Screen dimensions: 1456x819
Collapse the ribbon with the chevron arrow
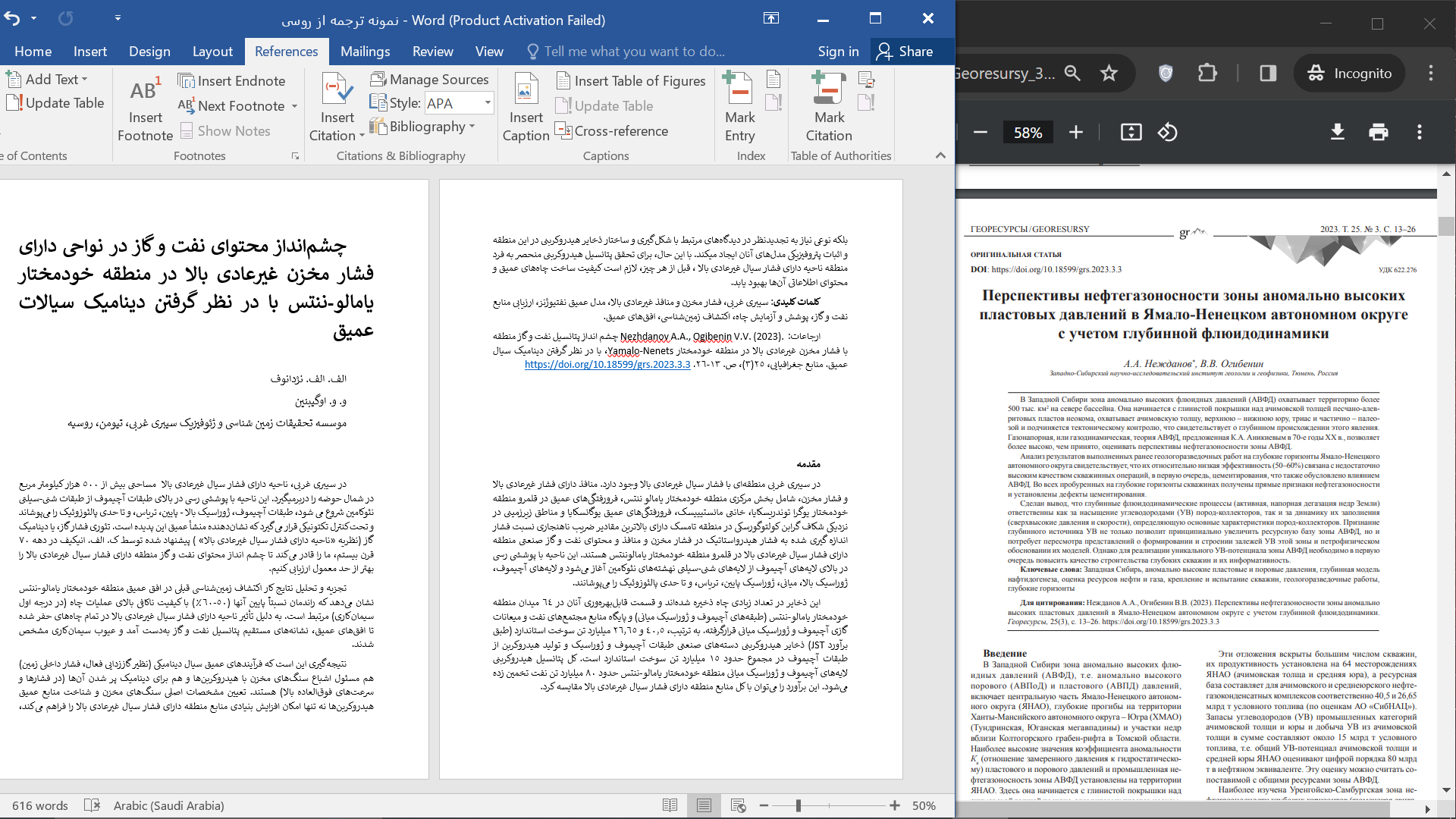click(940, 155)
